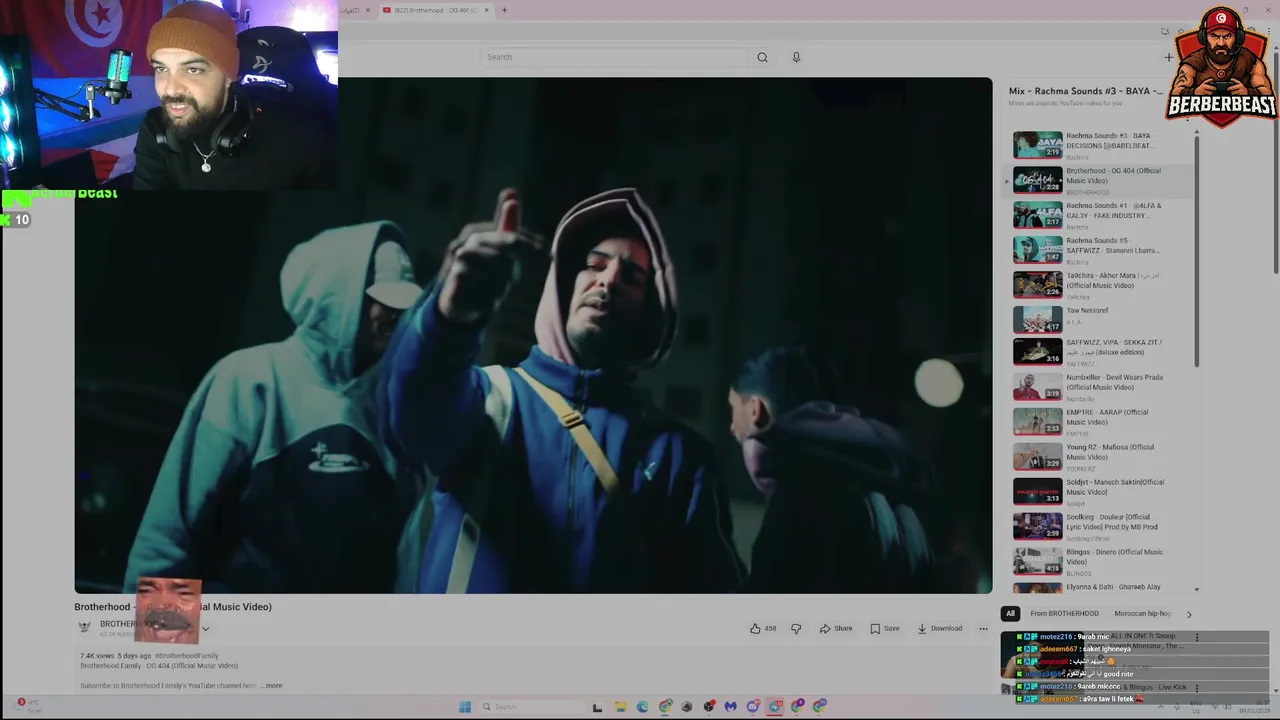Open options for Blingos Live Kick suggestion
Viewport: 1280px width, 720px height.
point(1197,688)
